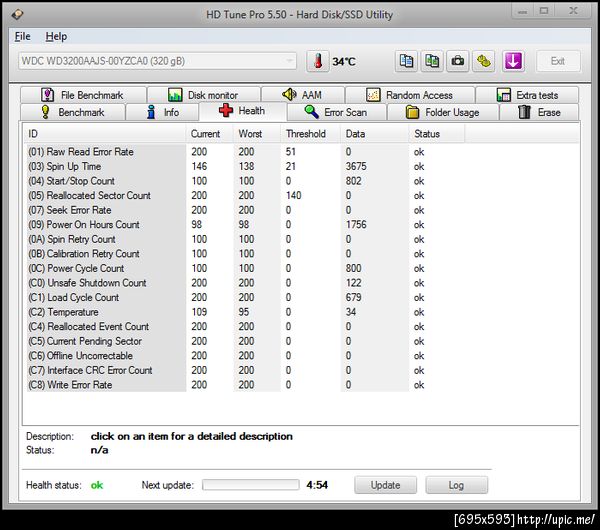600x530 pixels.
Task: Click the 3675 data value for Spin Up Time
Action: [x=356, y=166]
